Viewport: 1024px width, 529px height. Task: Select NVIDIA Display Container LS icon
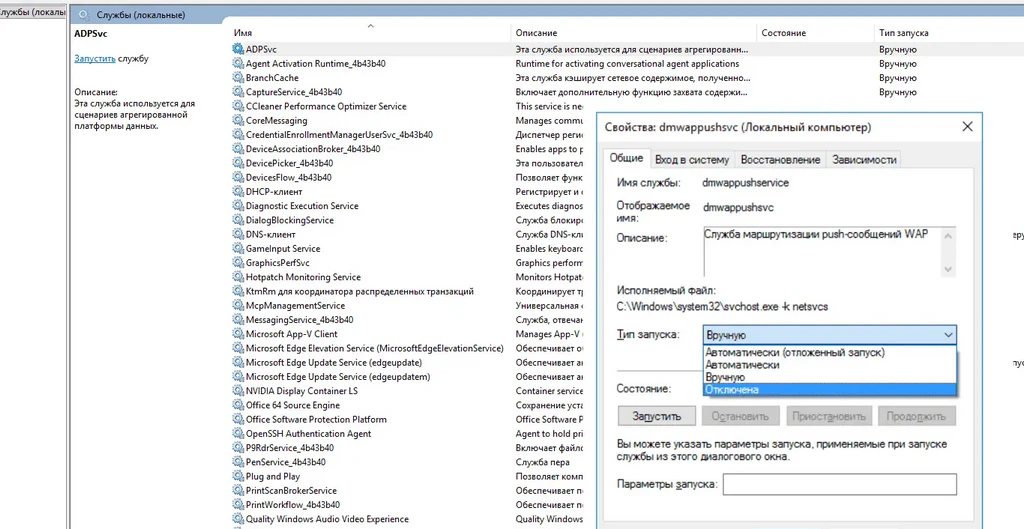coord(238,391)
